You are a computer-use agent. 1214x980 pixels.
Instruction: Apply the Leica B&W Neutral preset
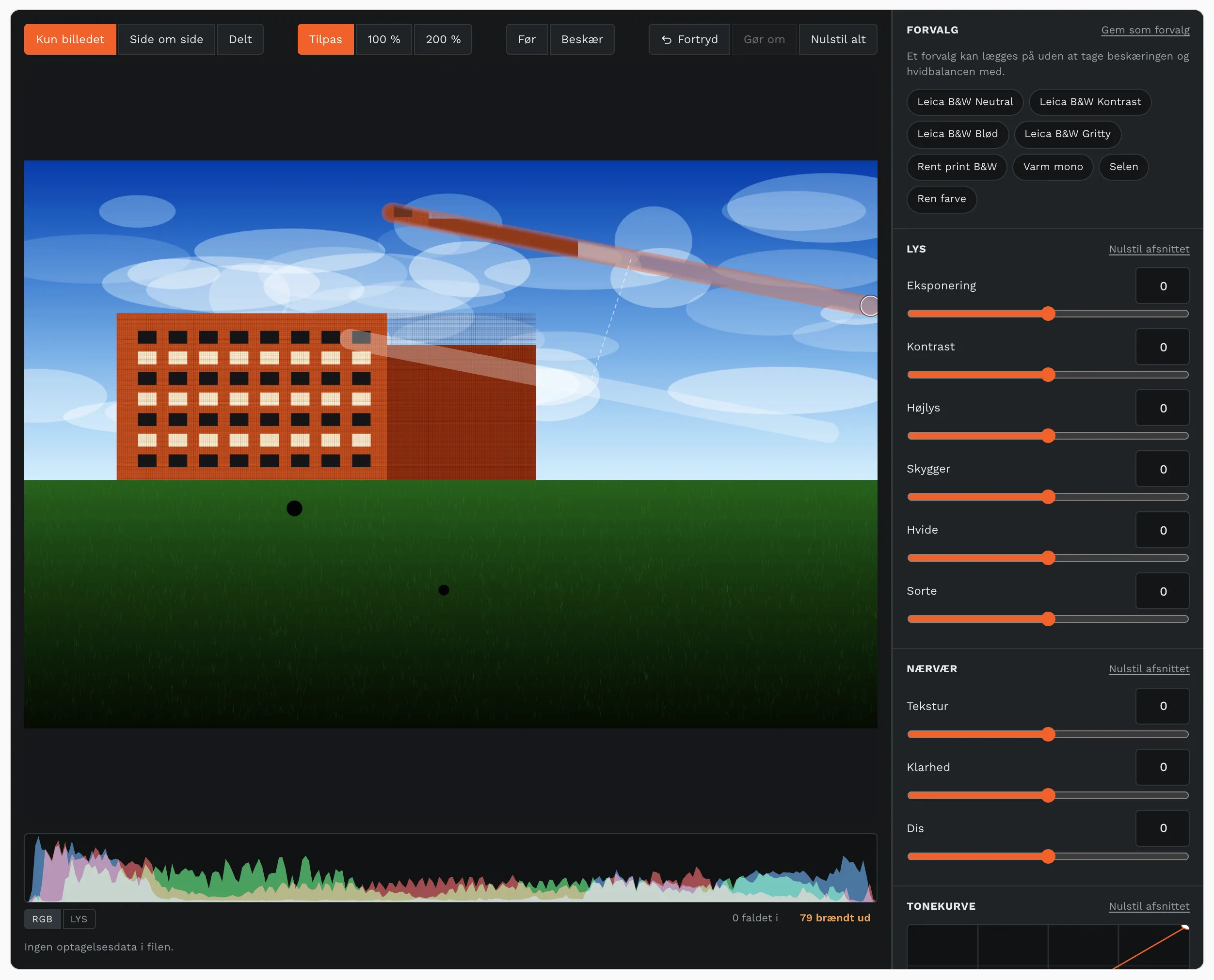(965, 102)
